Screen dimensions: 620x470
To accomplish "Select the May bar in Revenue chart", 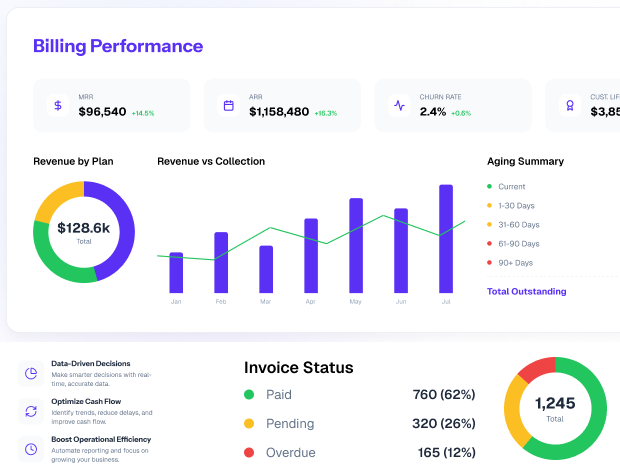I will [356, 245].
